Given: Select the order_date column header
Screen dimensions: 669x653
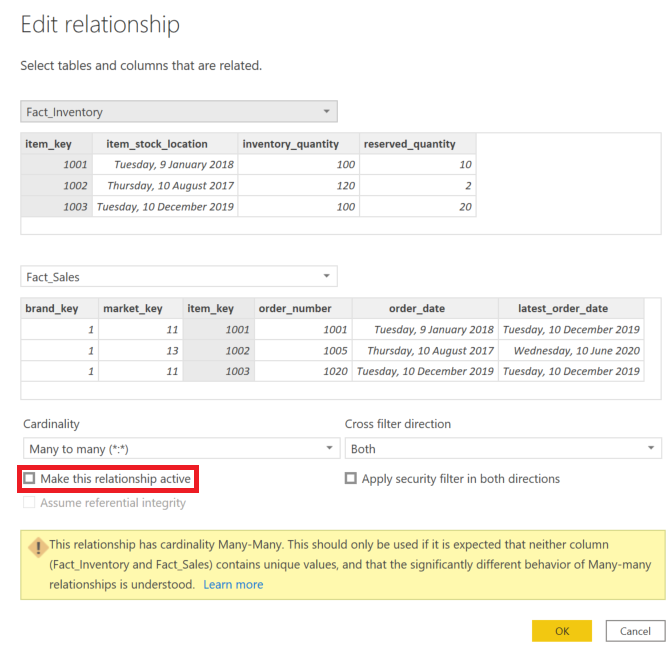Looking at the screenshot, I should [x=425, y=308].
